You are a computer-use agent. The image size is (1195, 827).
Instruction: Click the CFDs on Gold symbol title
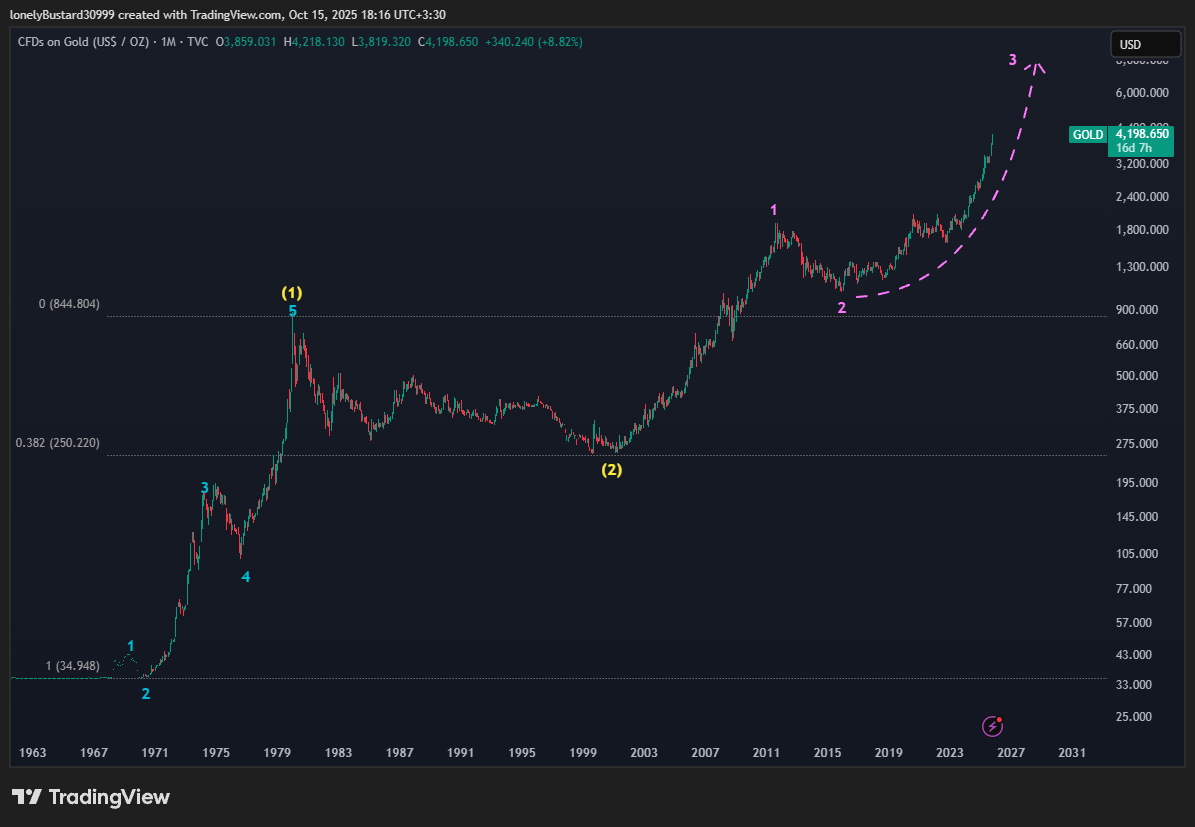click(83, 42)
